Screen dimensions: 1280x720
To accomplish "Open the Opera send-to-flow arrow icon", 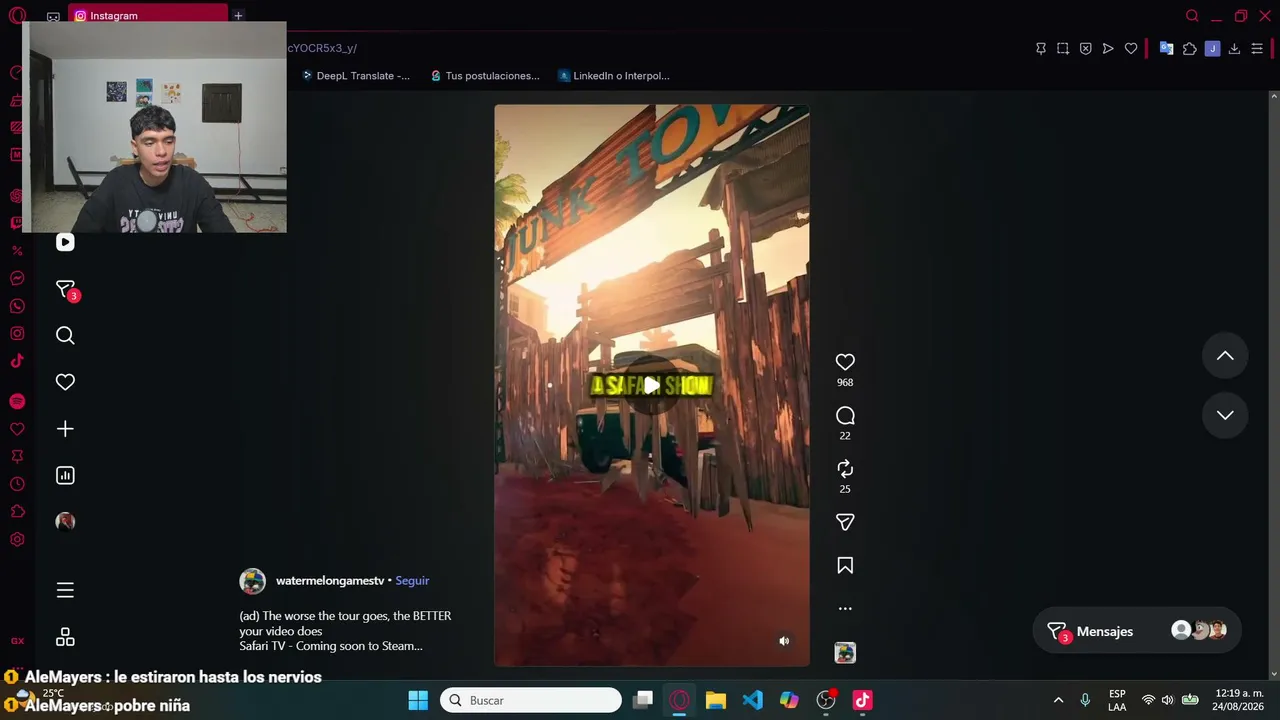I will (x=1108, y=48).
